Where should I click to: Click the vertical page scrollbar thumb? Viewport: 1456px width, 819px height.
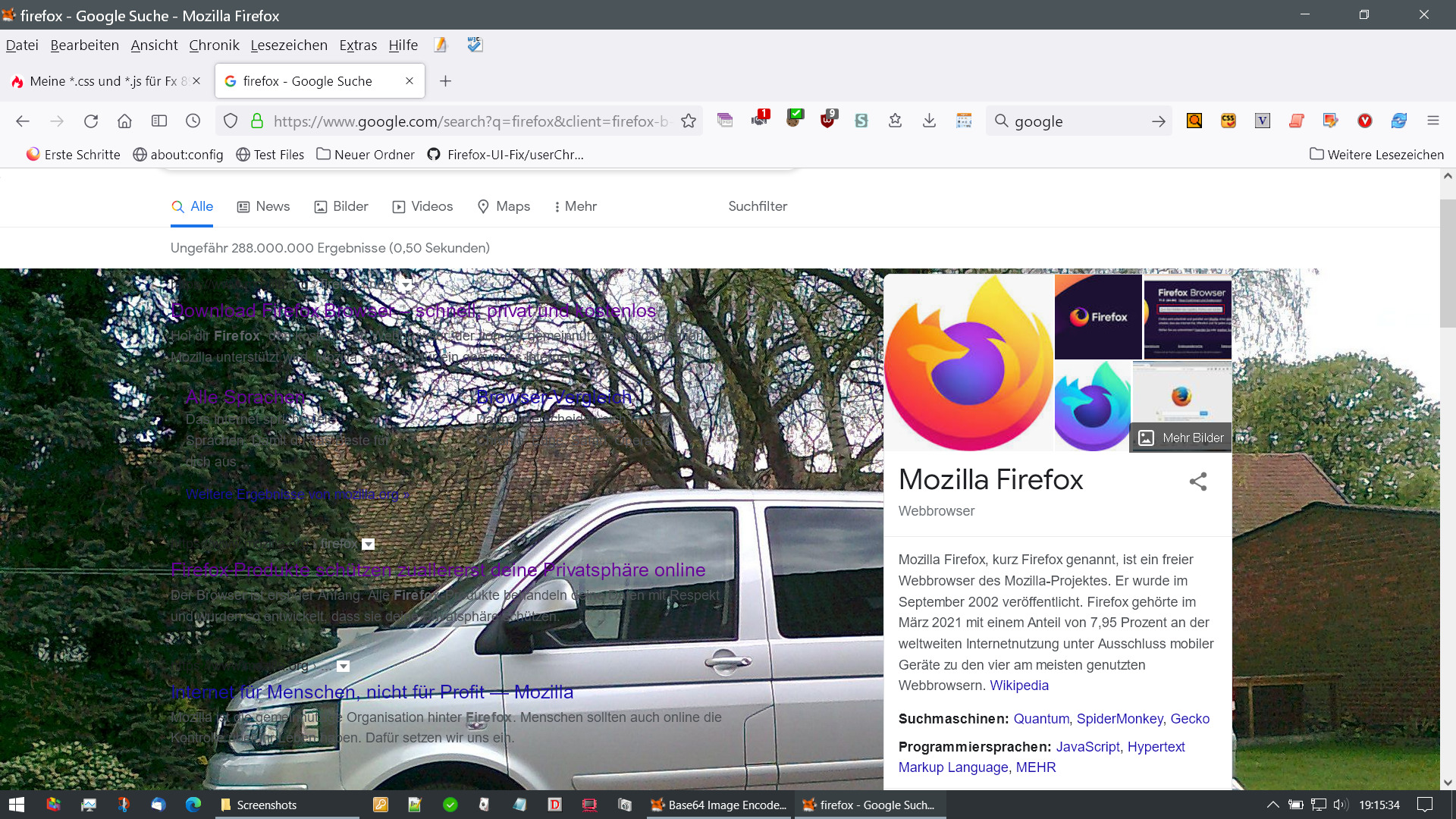pyautogui.click(x=1447, y=262)
